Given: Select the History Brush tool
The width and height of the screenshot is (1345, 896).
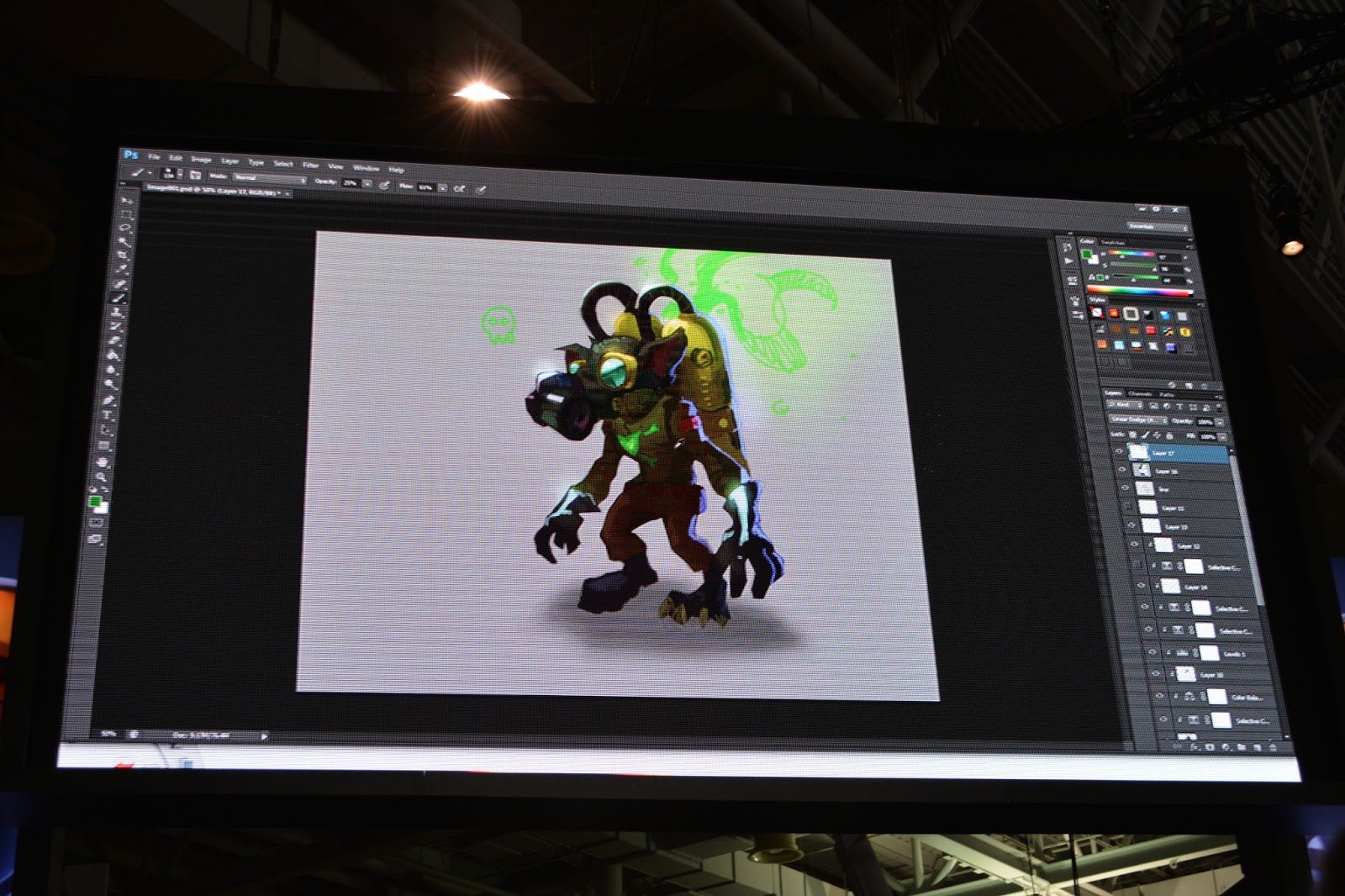Looking at the screenshot, I should point(116,326).
